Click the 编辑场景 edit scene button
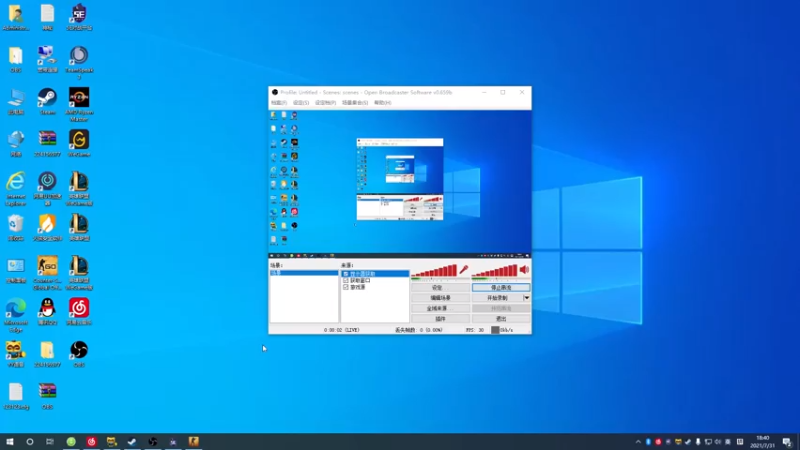Viewport: 800px width, 450px height. coord(440,298)
